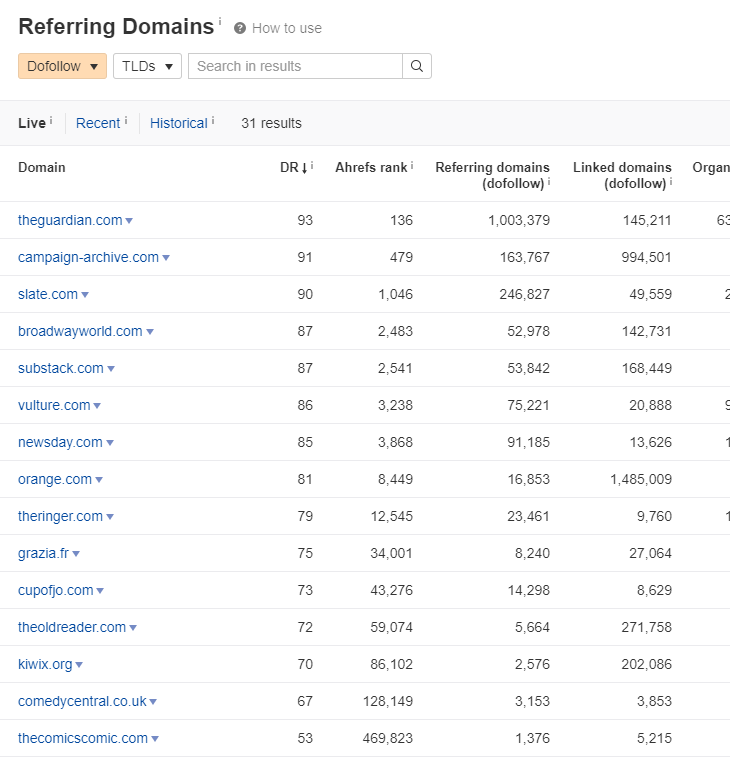Open orange.com domain link
Image resolution: width=730 pixels, height=760 pixels.
click(x=55, y=479)
